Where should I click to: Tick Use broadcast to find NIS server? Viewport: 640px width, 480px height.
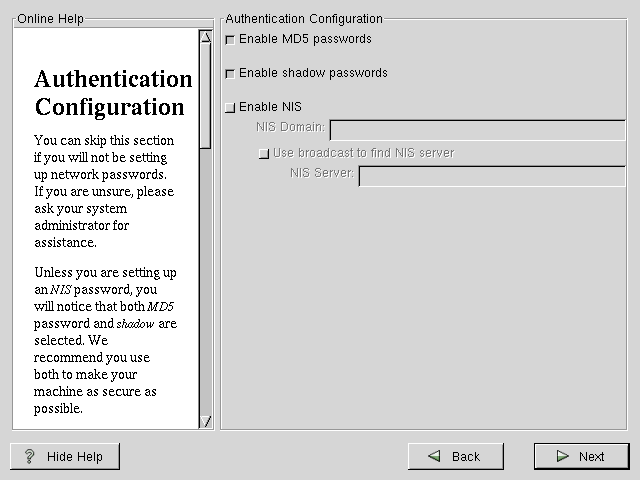(x=264, y=154)
